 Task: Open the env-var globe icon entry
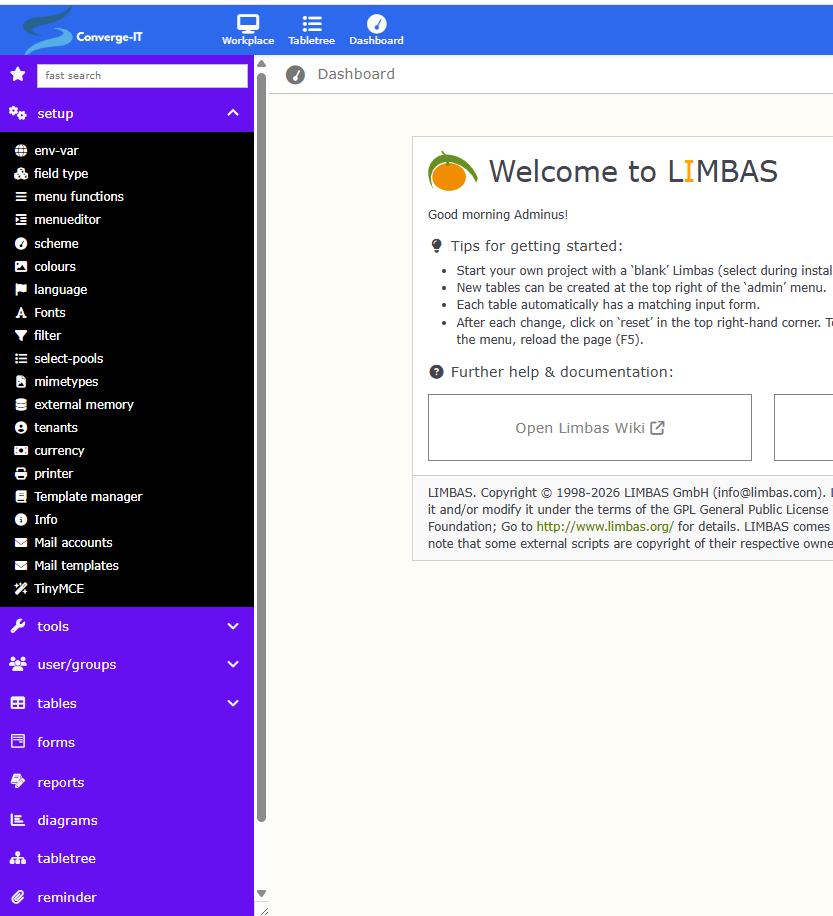(x=21, y=151)
